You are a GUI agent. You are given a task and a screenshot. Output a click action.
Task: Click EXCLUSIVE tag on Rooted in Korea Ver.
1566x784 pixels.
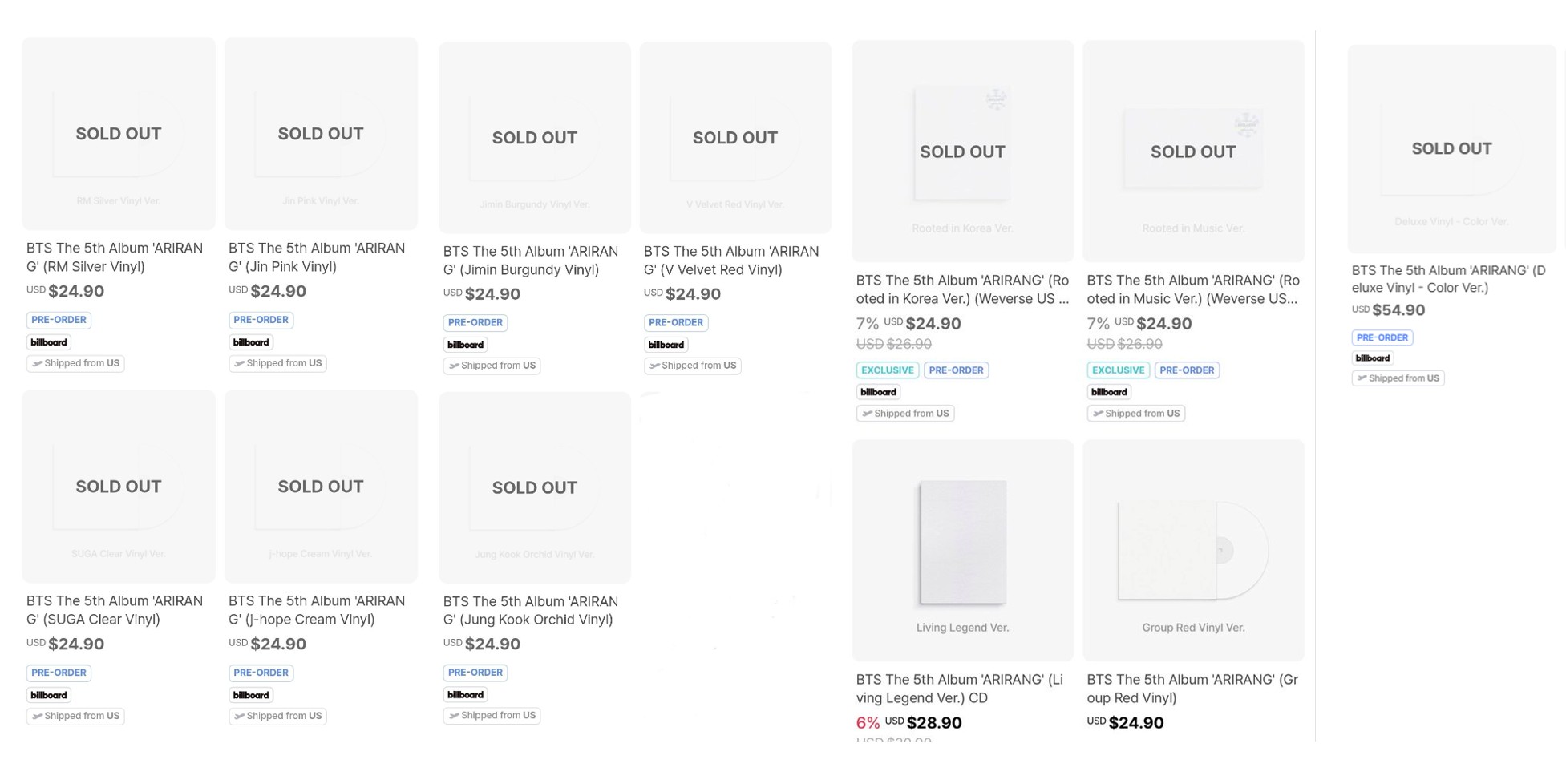tap(887, 370)
